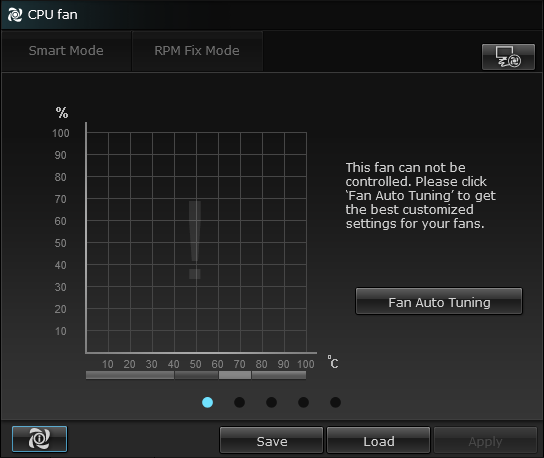Click the fan info icon button at bottom left
The width and height of the screenshot is (544, 458).
[x=40, y=439]
